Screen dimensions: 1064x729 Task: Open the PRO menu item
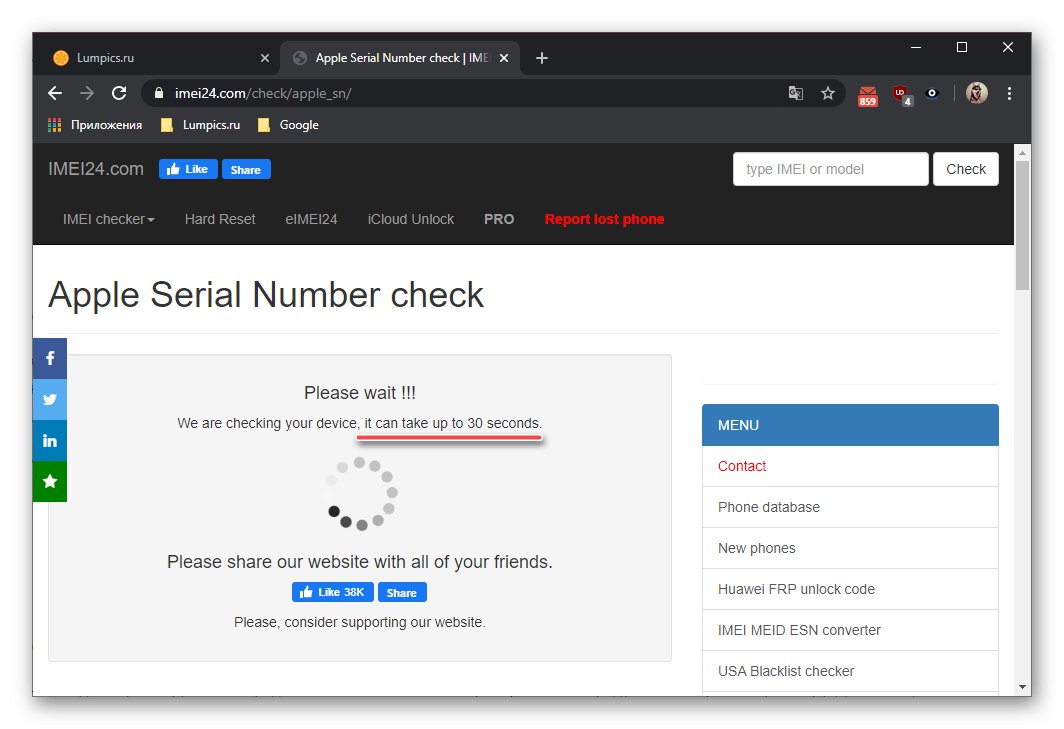[499, 219]
